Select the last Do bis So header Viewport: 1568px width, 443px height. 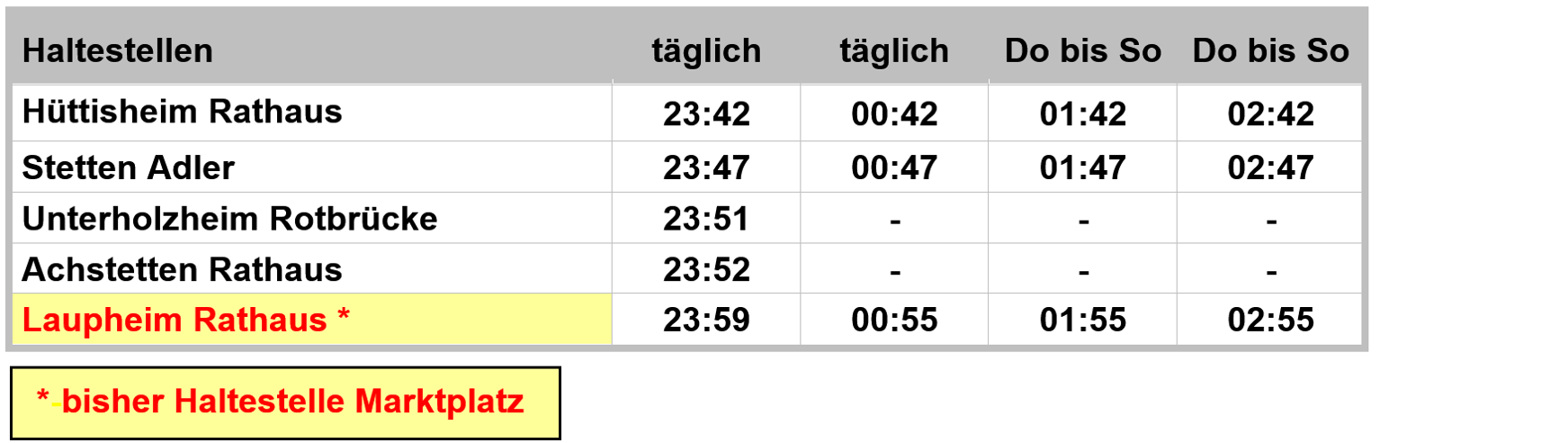pyautogui.click(x=1270, y=50)
